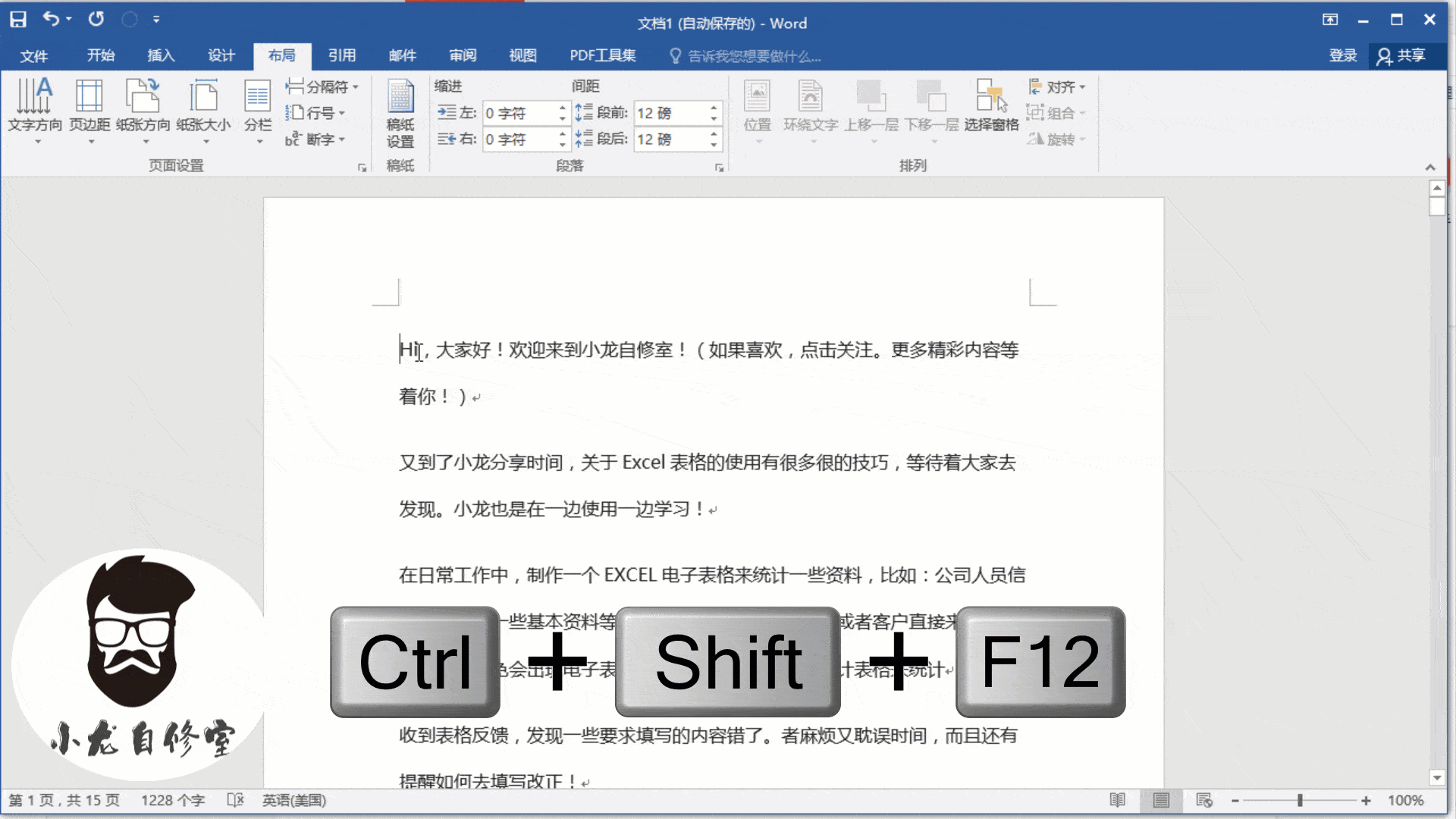Switch to Print Layout view icon

[1161, 800]
